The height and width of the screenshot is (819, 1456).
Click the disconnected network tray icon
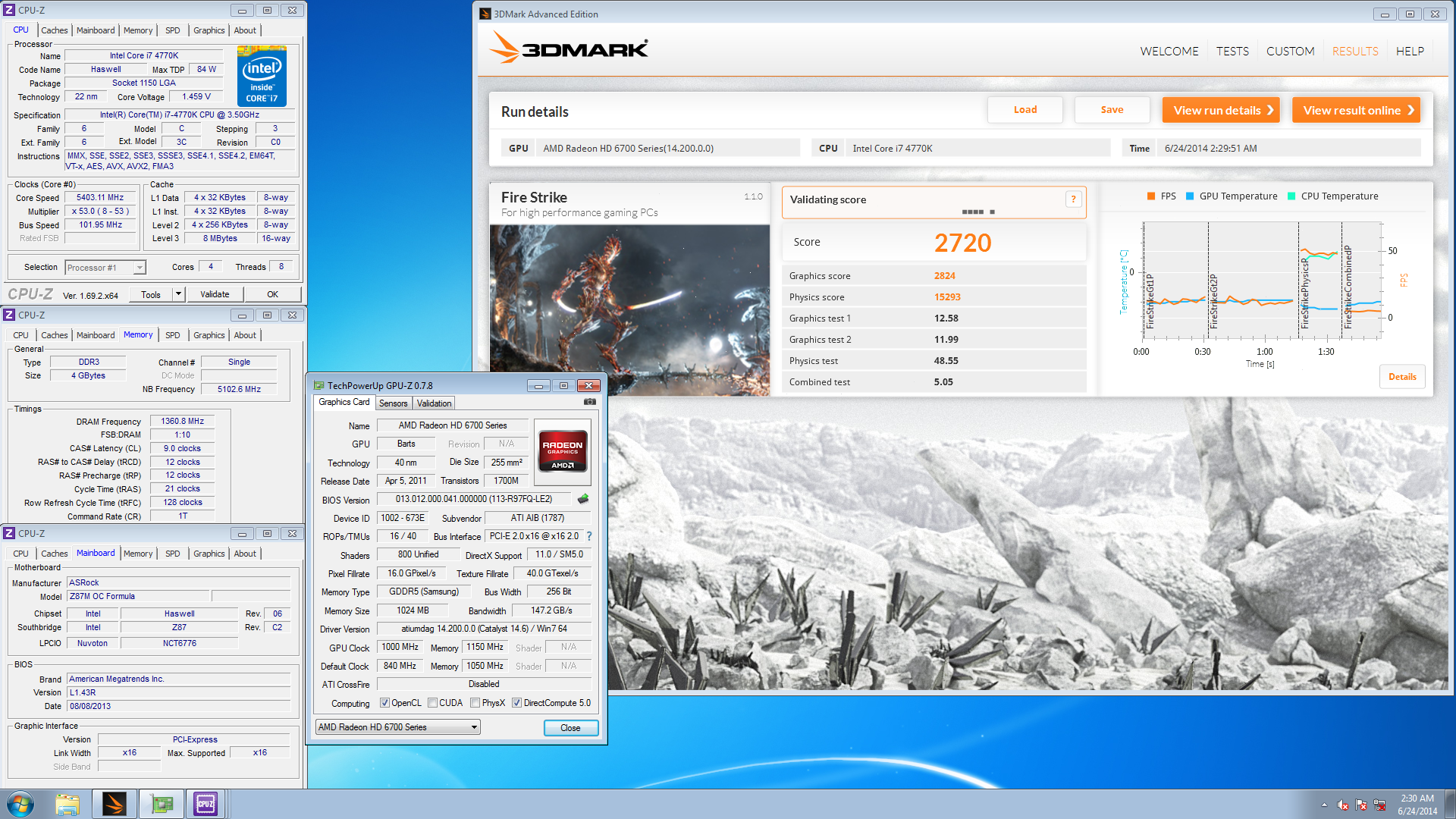(1379, 805)
